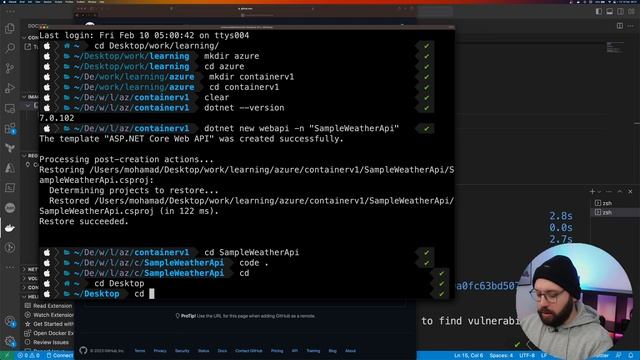Open Get Started with Docker Tutorial link

49,324
